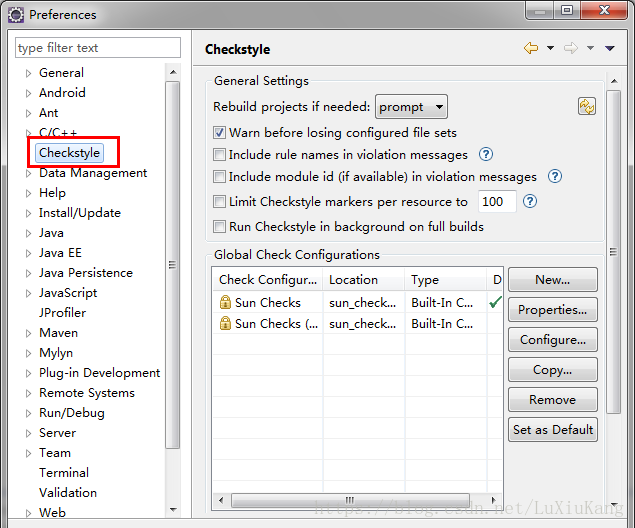Screen dimensions: 635x528
Task: Click the back navigation arrow icon
Action: [x=531, y=48]
